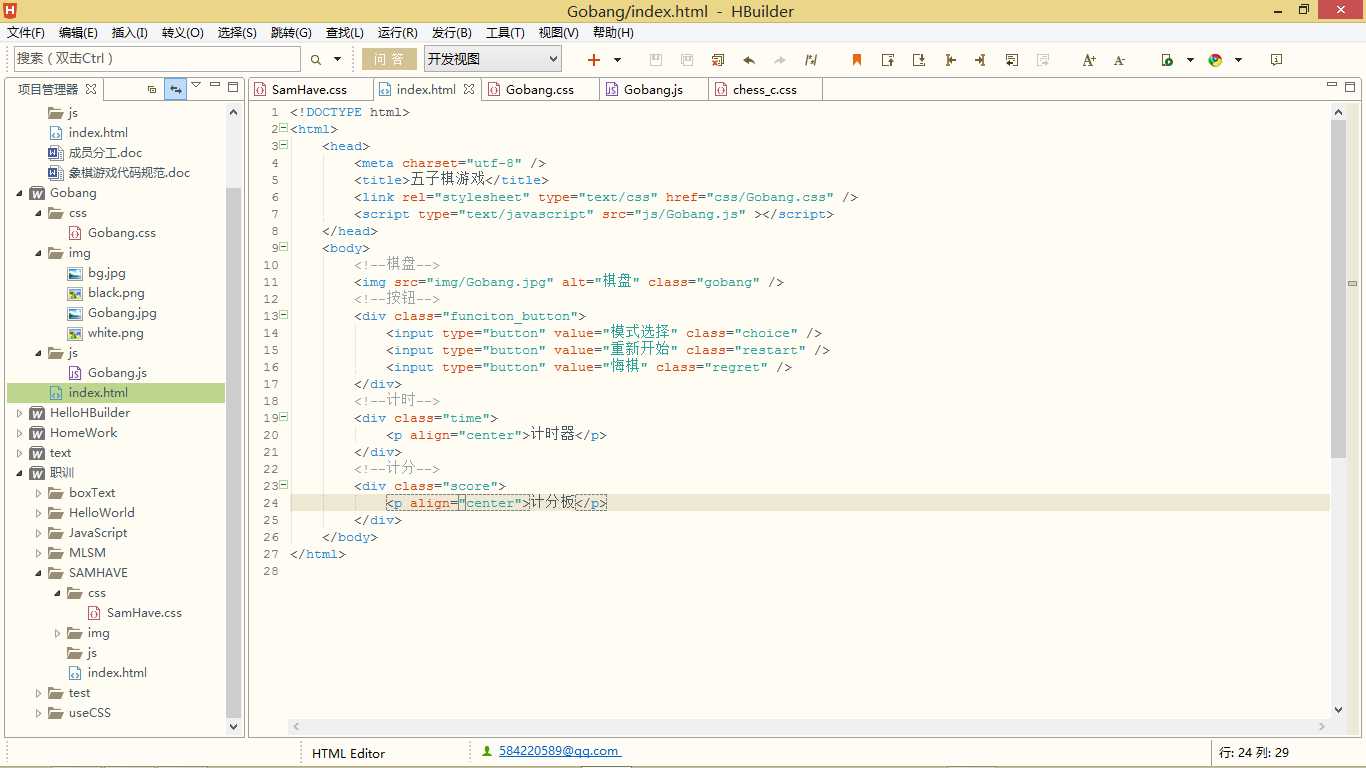
Task: Click the search input field
Action: tap(157, 59)
